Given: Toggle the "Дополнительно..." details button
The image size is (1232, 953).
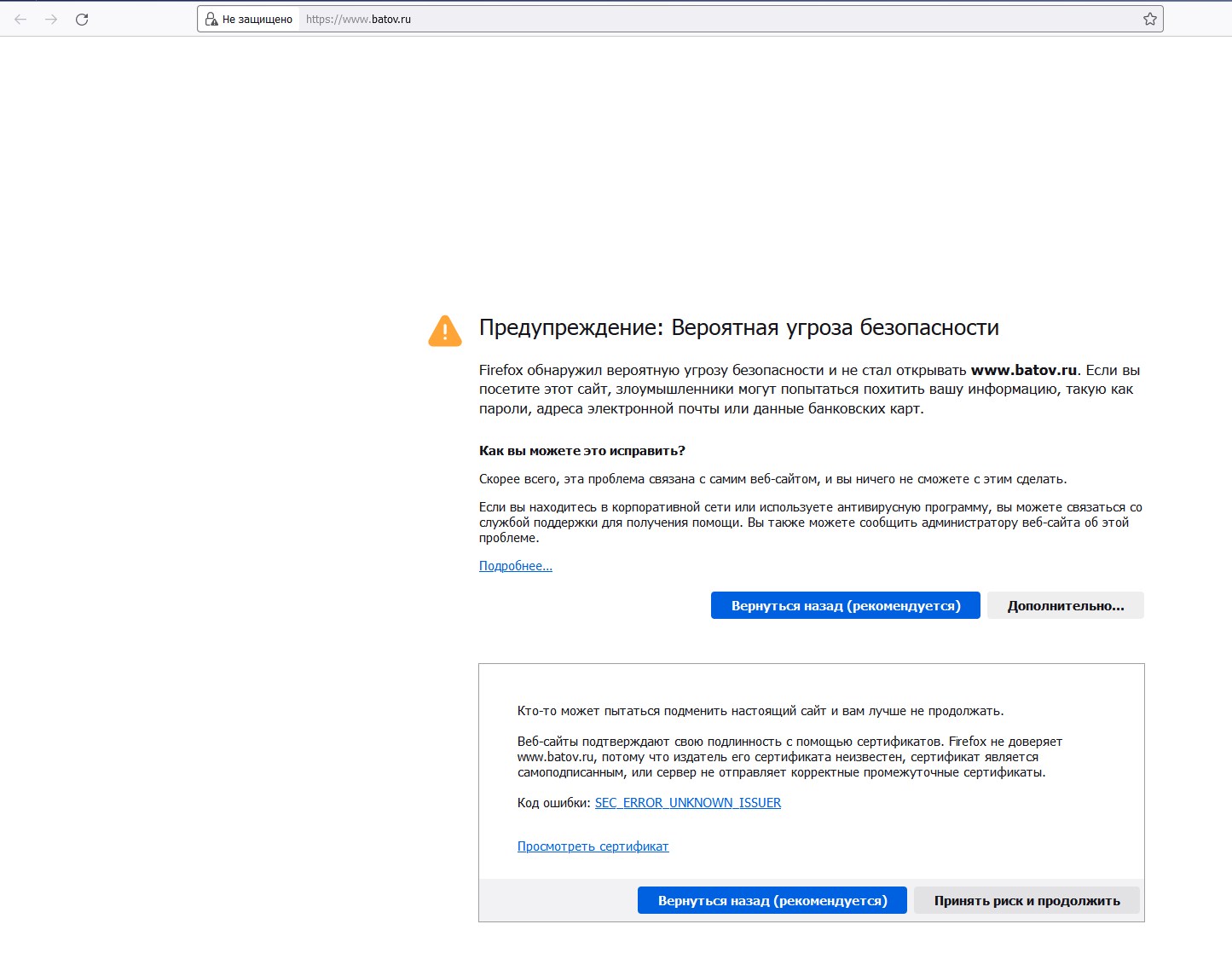Looking at the screenshot, I should click(1066, 606).
